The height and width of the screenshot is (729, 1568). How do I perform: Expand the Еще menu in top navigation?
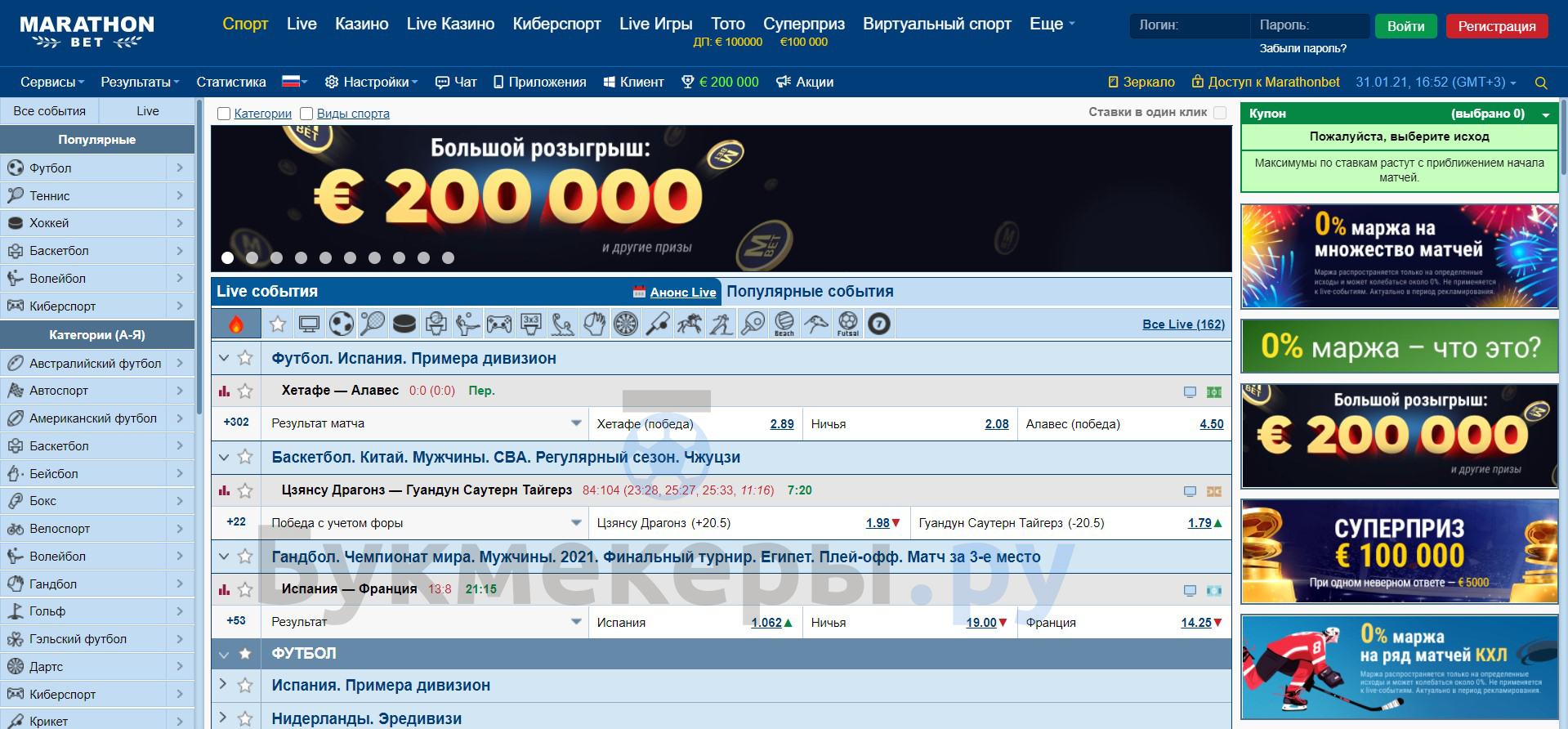pyautogui.click(x=1052, y=24)
